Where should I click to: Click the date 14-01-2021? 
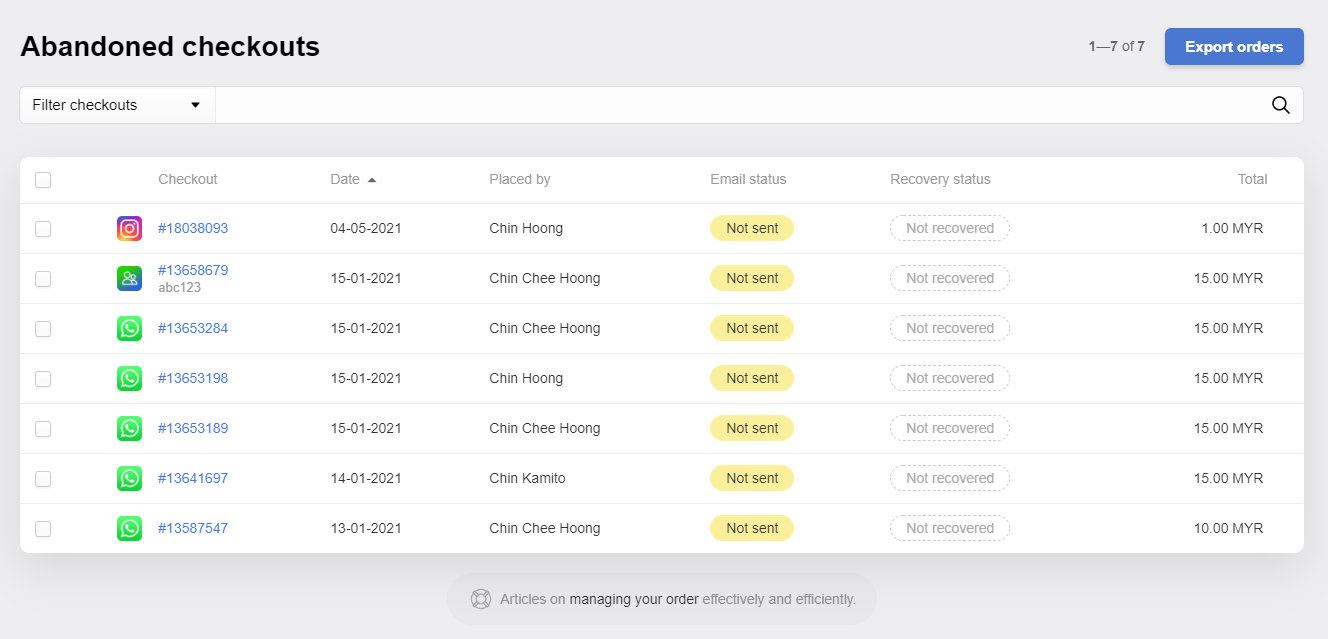pos(366,478)
